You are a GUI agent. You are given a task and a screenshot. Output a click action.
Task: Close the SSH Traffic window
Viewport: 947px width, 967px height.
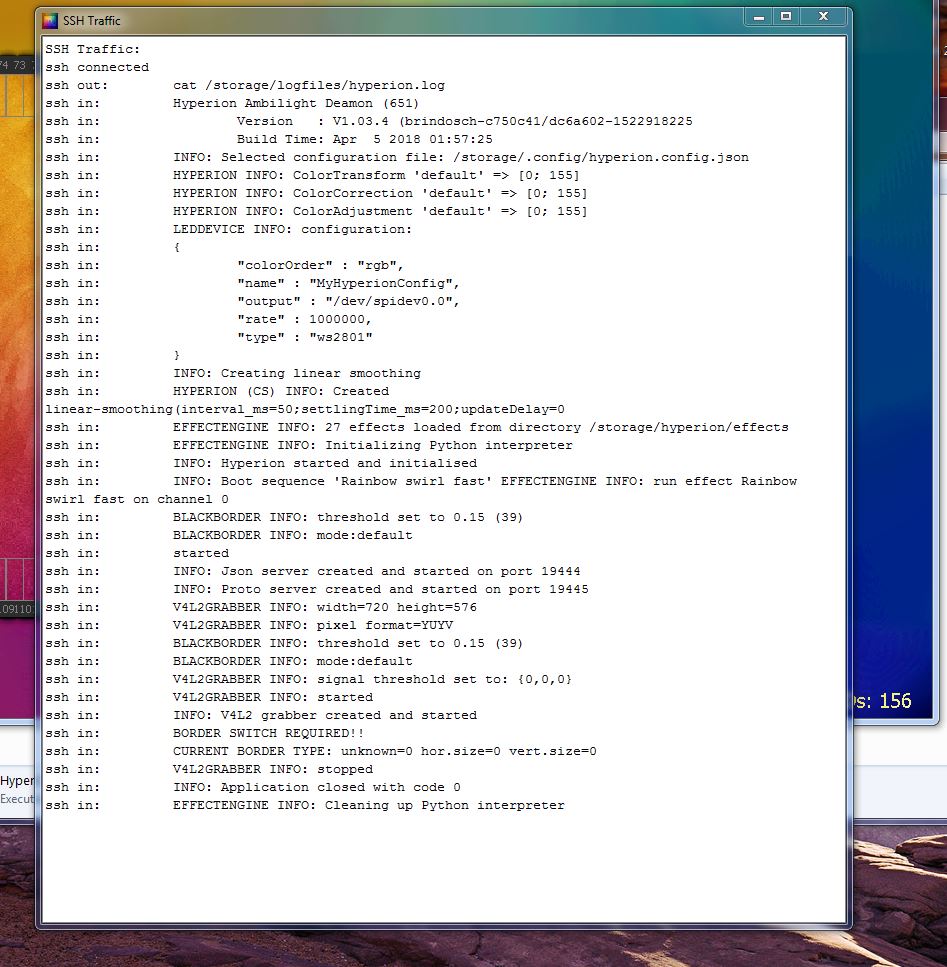coord(824,17)
